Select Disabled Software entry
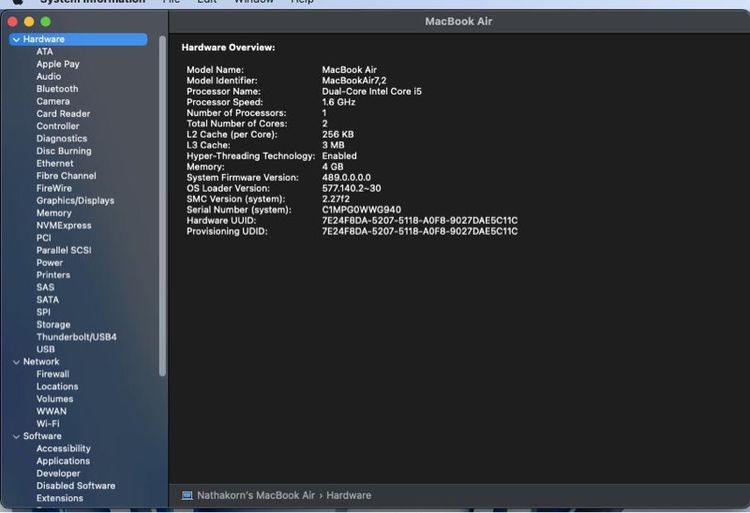The width and height of the screenshot is (750, 513). [x=76, y=487]
